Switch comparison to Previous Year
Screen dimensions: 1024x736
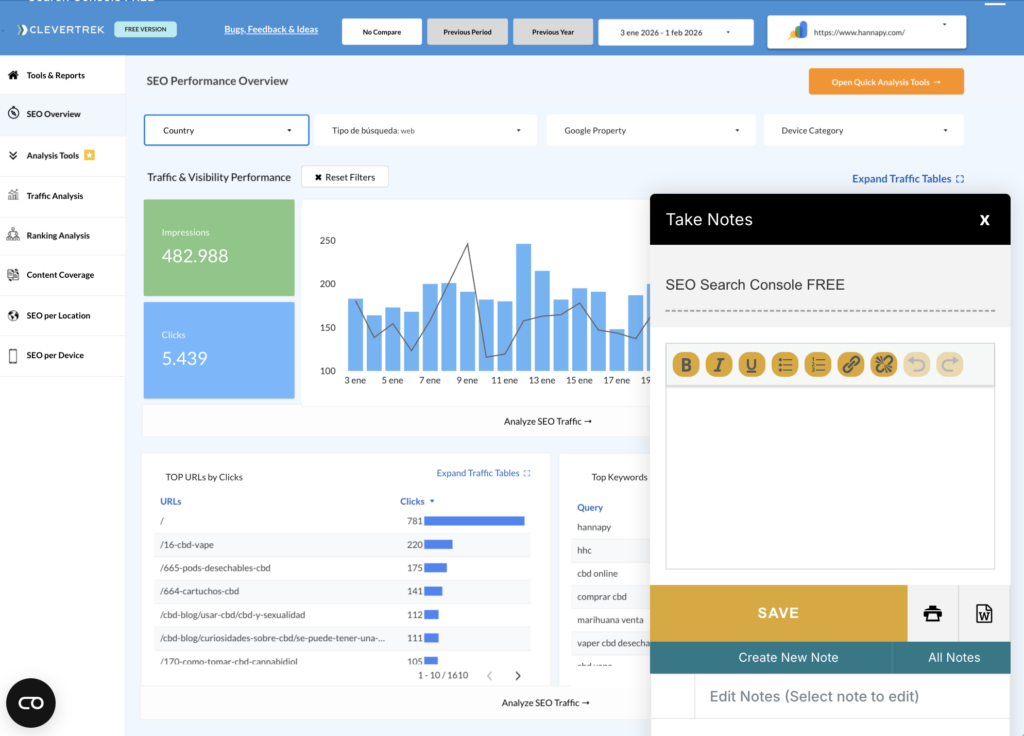(552, 32)
